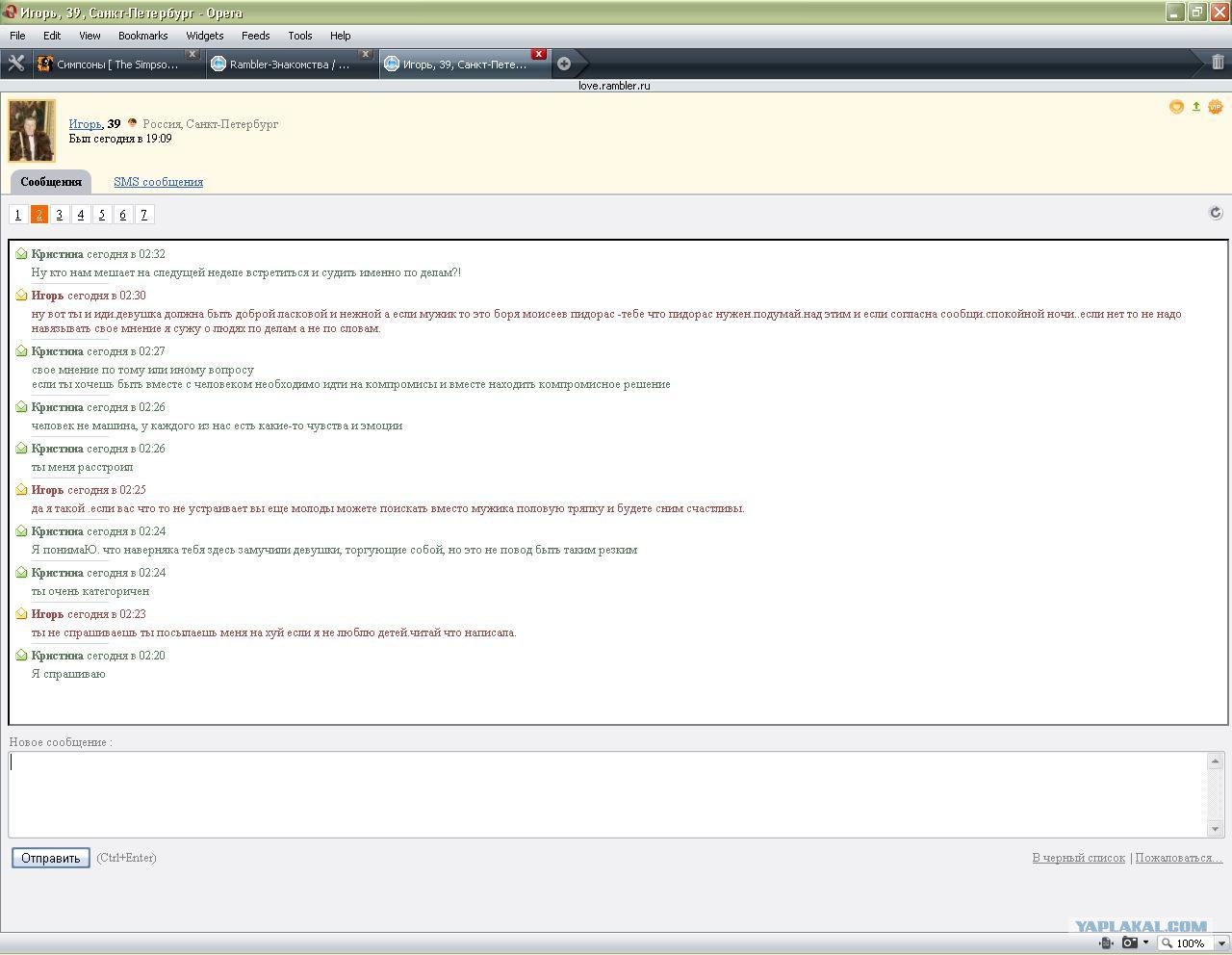Open the SMS сообщения tab link

point(158,182)
